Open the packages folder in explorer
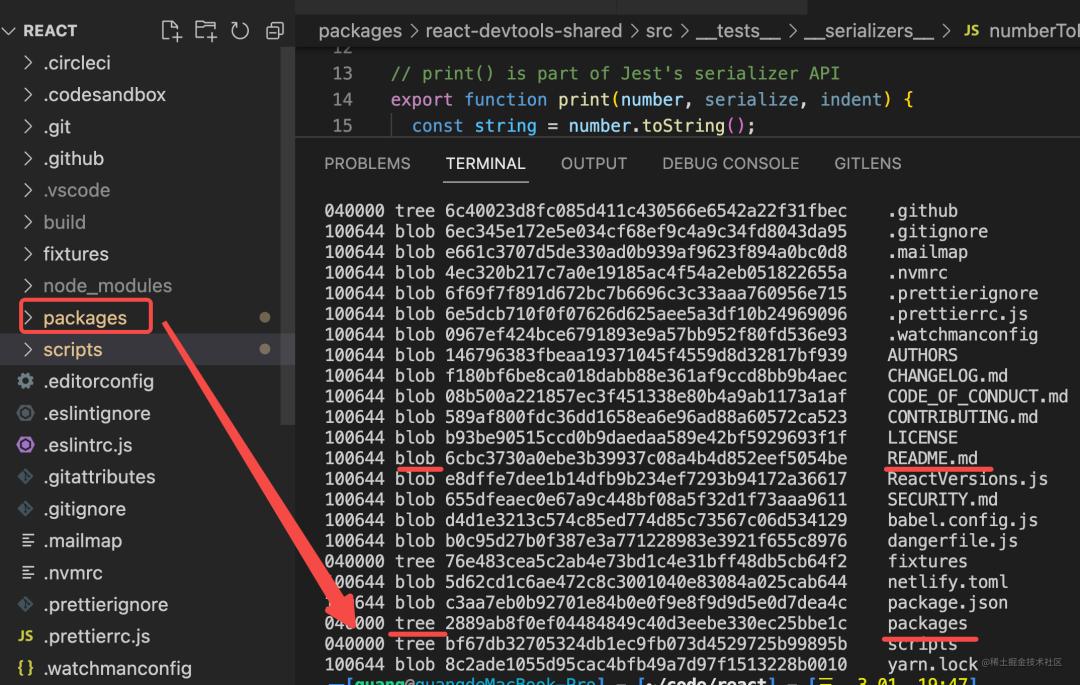Viewport: 1080px width, 685px height. [85, 318]
